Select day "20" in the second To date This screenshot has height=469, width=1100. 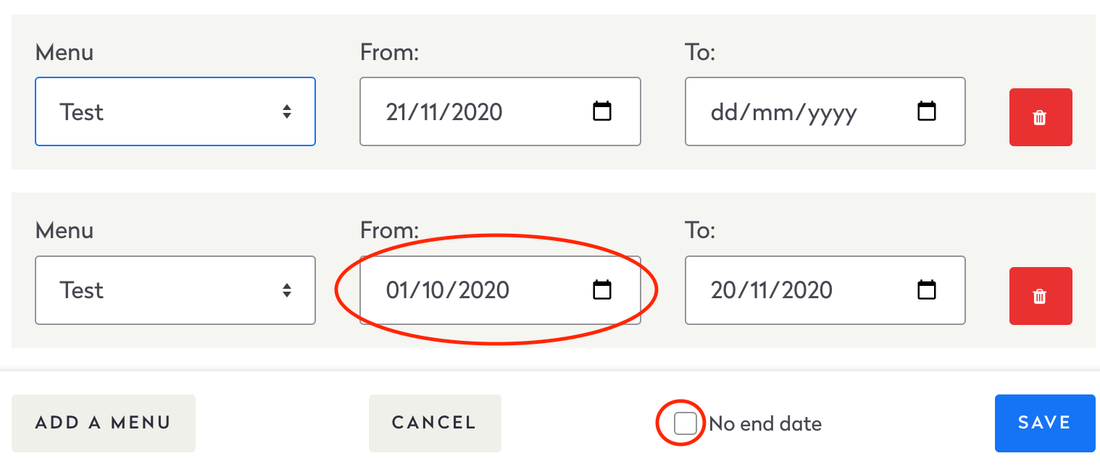click(x=723, y=290)
